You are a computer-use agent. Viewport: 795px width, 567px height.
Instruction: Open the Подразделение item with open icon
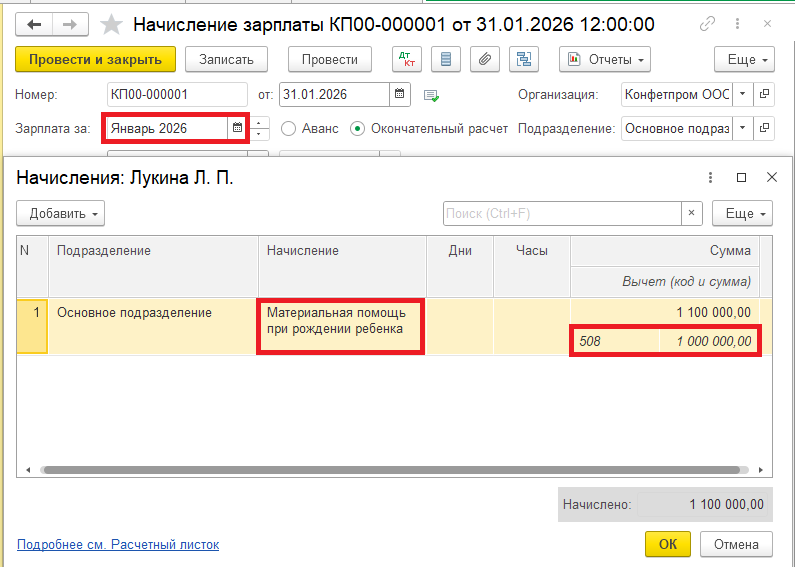pyautogui.click(x=764, y=128)
